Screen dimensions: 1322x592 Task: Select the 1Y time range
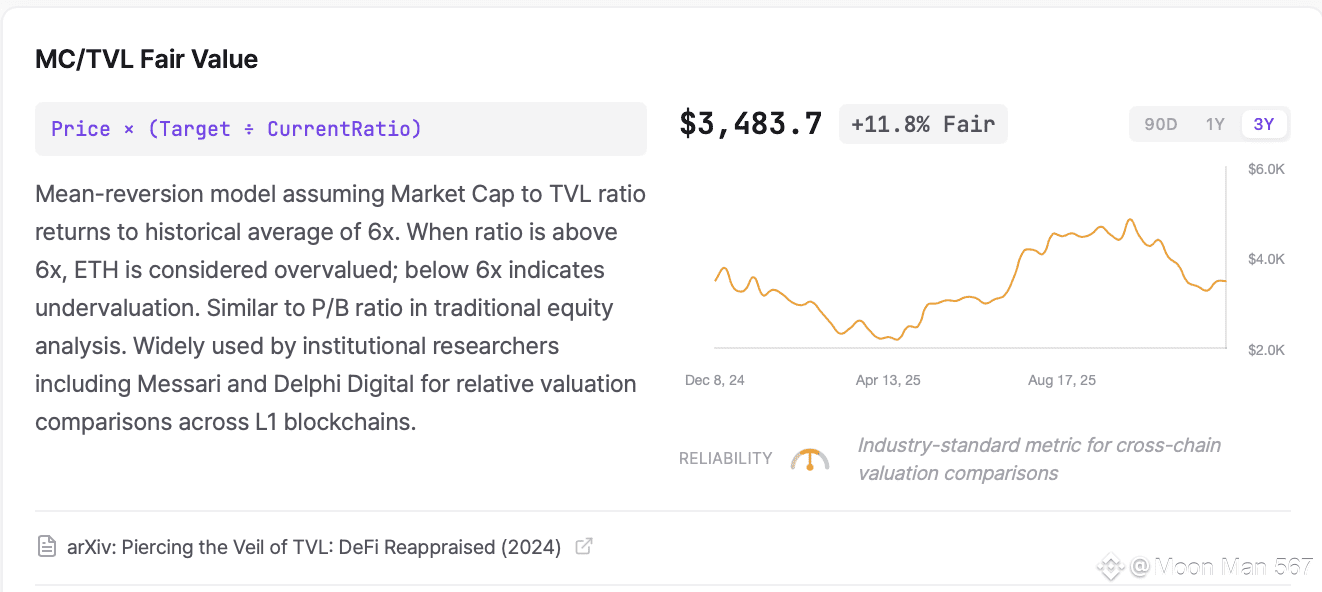click(x=1215, y=124)
